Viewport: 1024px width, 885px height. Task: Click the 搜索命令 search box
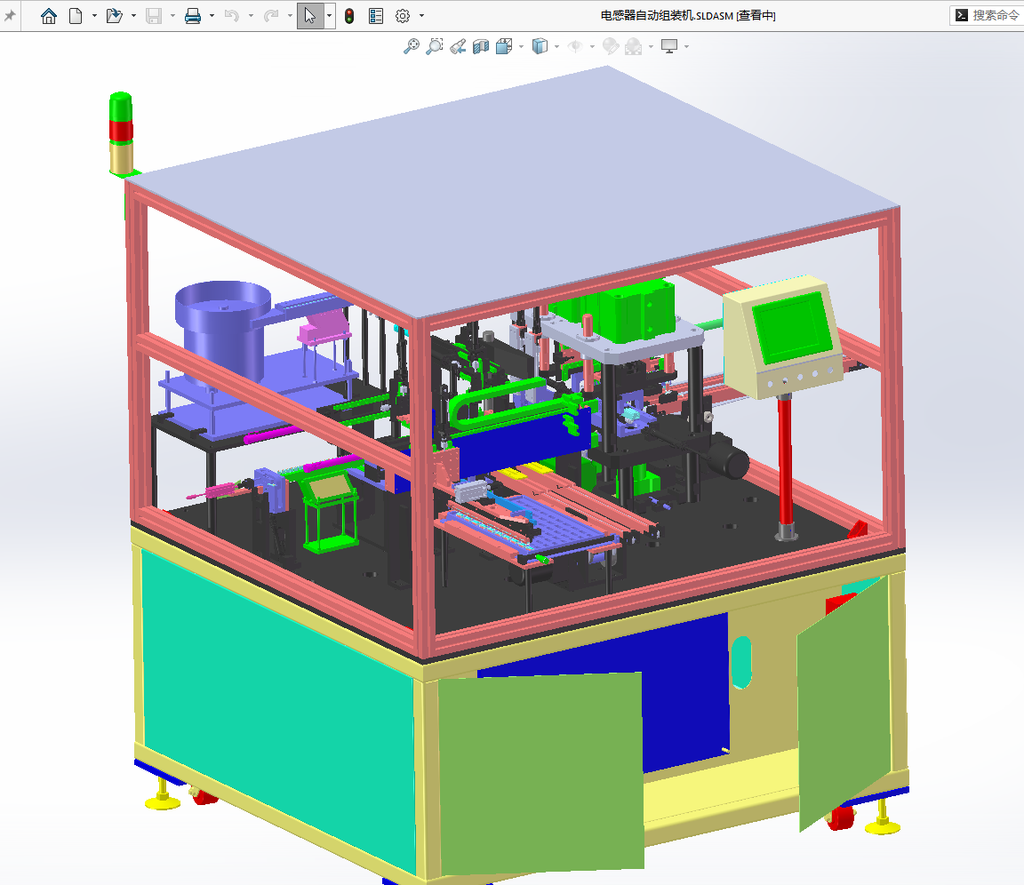tap(987, 15)
